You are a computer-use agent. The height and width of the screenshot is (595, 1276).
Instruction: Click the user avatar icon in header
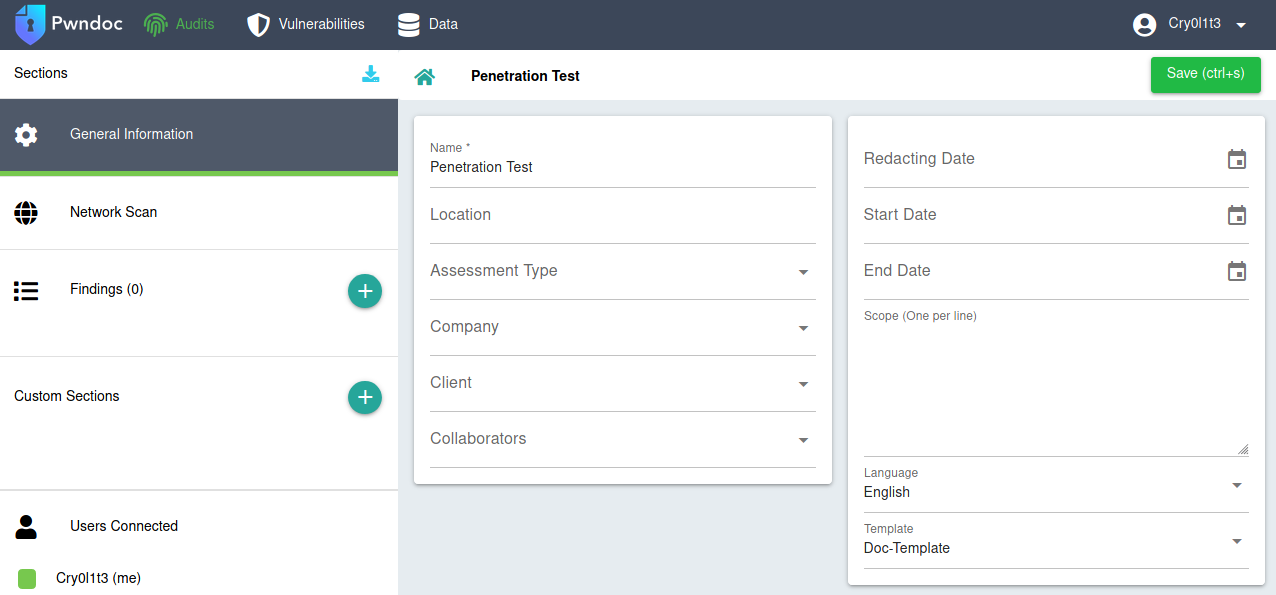(1145, 25)
